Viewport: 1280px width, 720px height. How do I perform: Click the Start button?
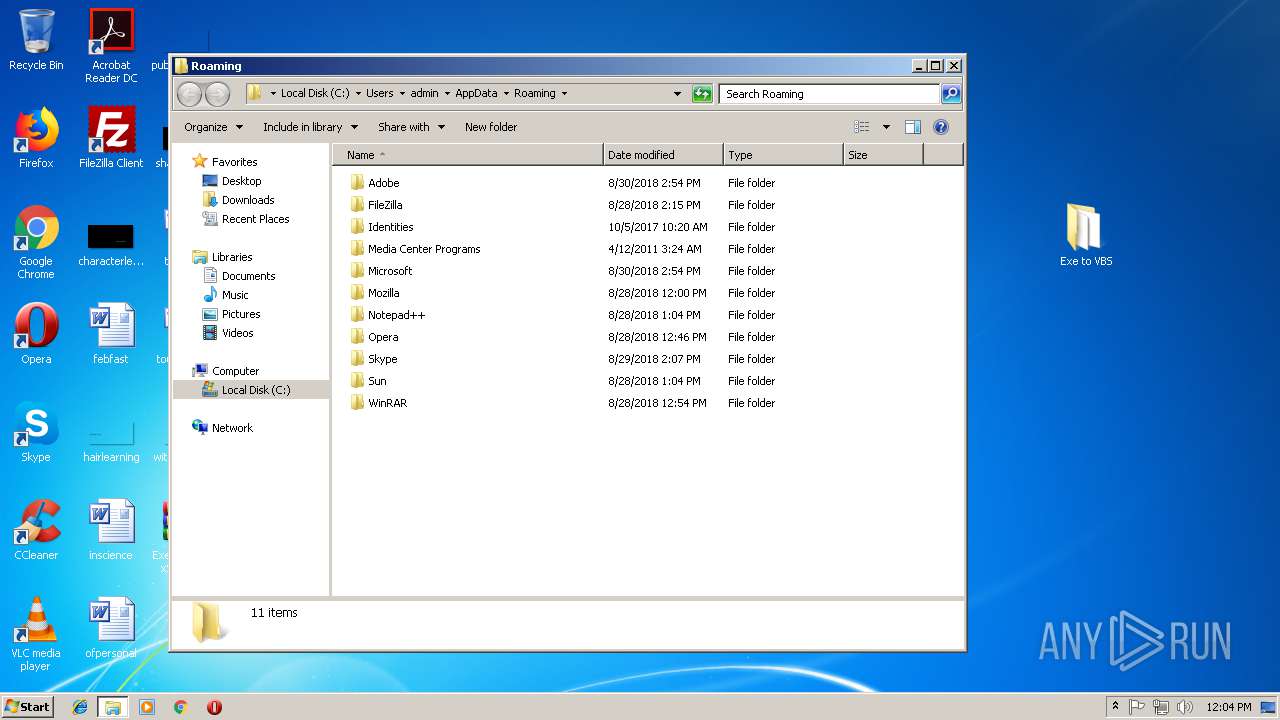click(27, 707)
